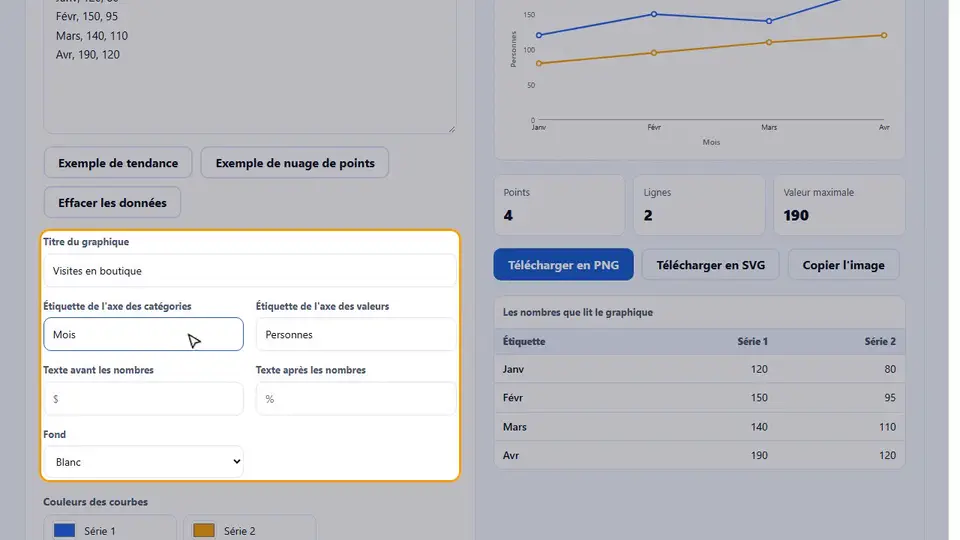Click Série 2 value 80 in Janv row
The width and height of the screenshot is (960, 540).
pyautogui.click(x=890, y=369)
